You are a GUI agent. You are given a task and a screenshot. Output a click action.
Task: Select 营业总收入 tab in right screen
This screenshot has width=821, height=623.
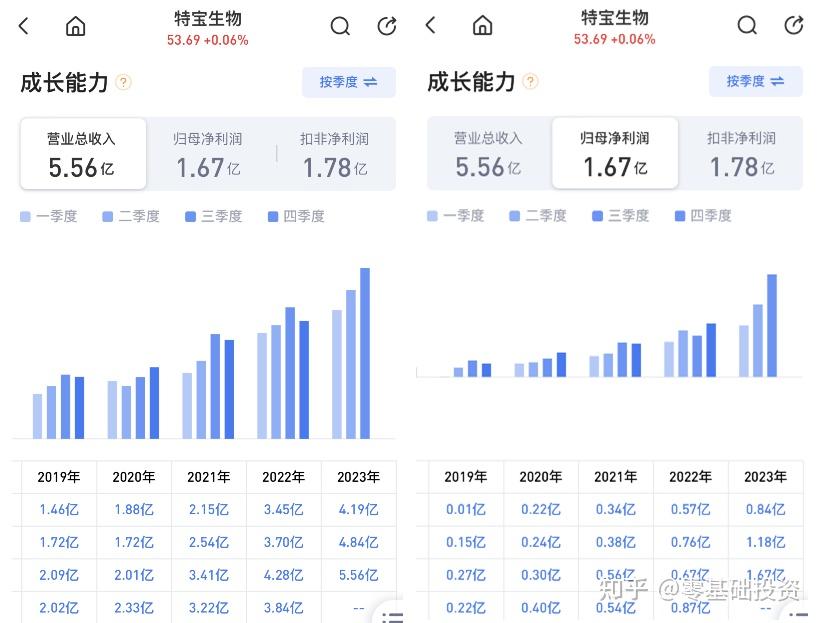[489, 153]
